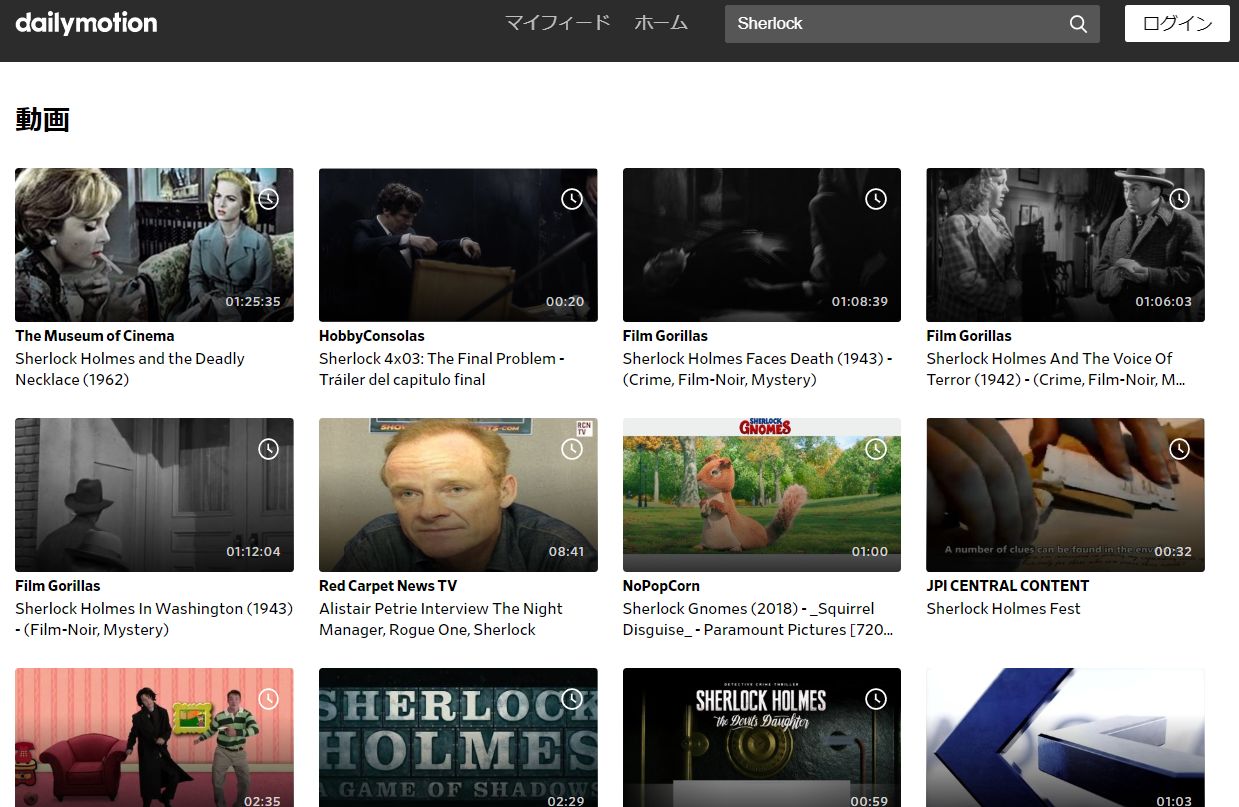This screenshot has width=1239, height=807.
Task: Play the 02:35 cartoon room thumbnail
Action: (x=154, y=738)
